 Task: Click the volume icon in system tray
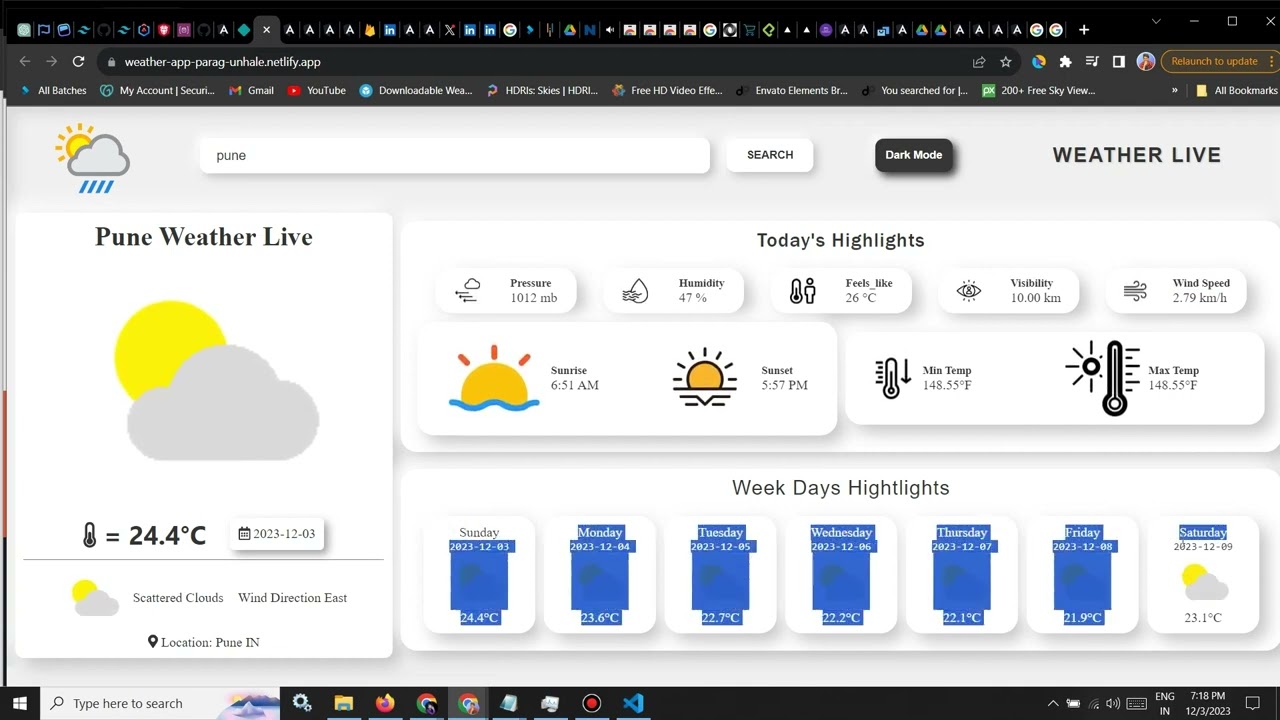(x=1112, y=703)
